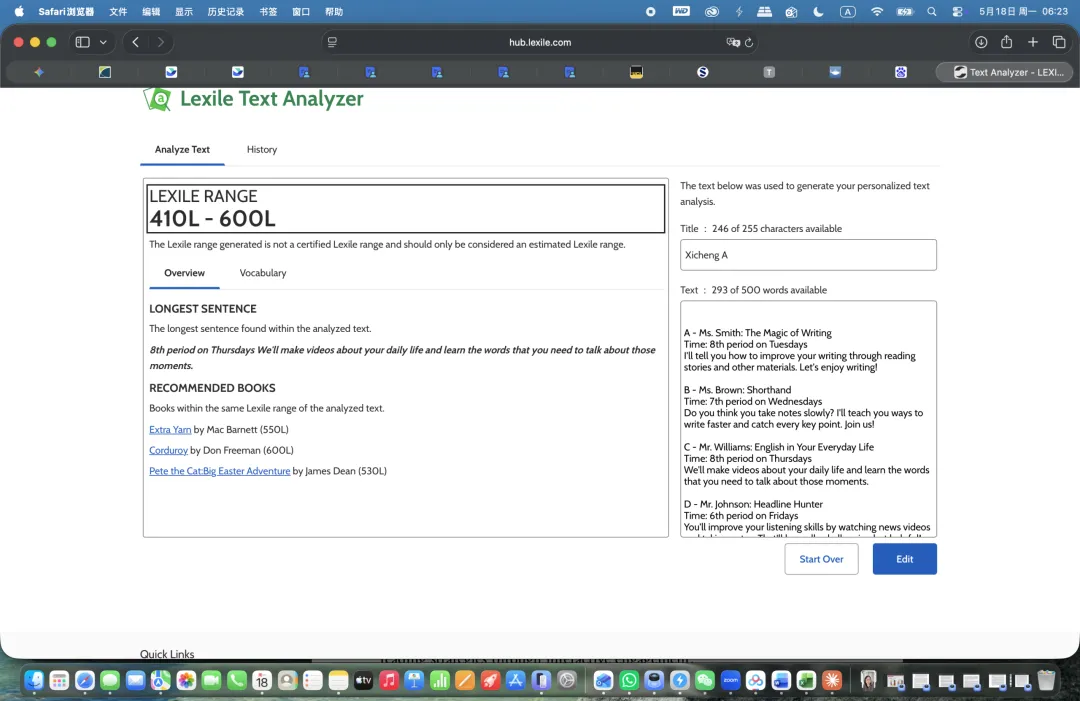Click the Wi-Fi status icon
The width and height of the screenshot is (1080, 701).
coord(876,11)
